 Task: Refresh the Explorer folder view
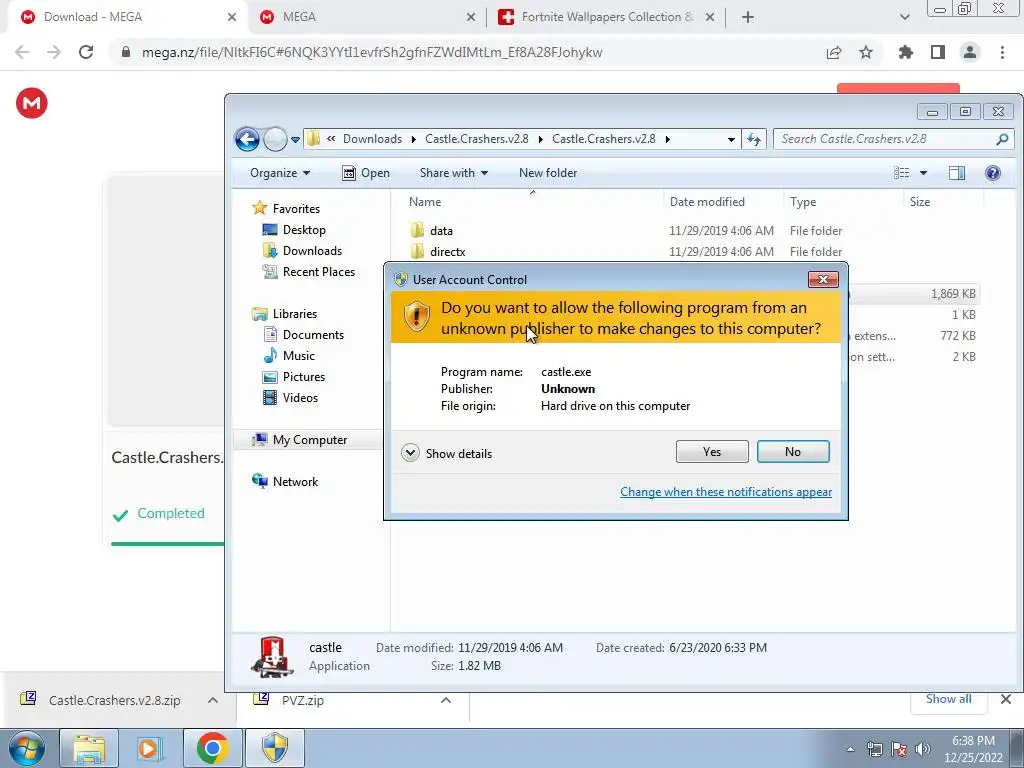click(x=754, y=139)
